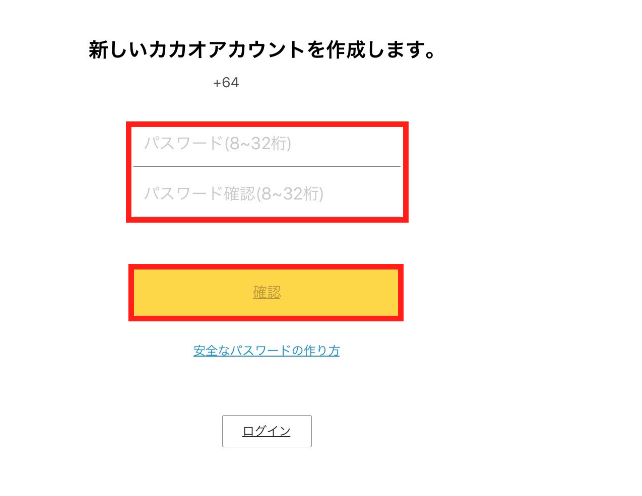Open the 安全なパスワードの作り方 link
This screenshot has width=642, height=496.
pos(266,351)
